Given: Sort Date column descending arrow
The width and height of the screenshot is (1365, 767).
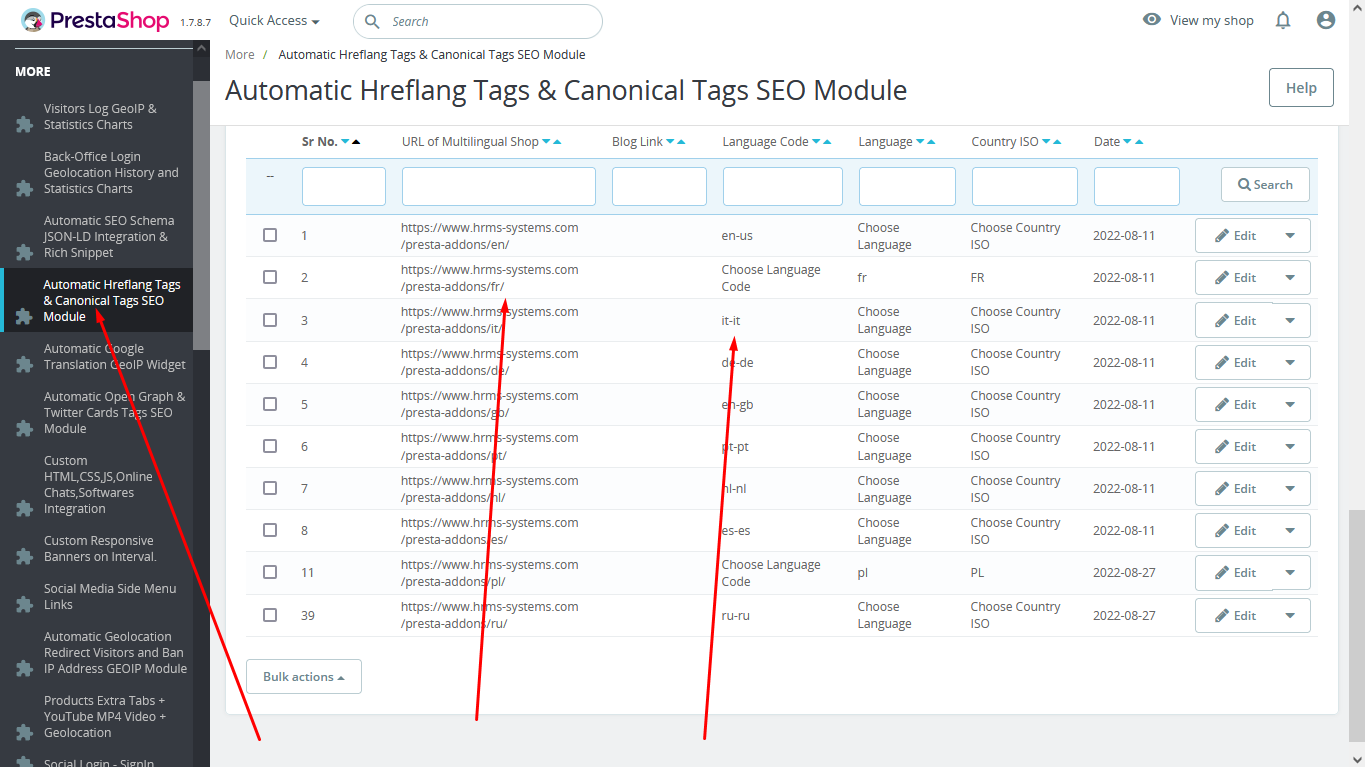Looking at the screenshot, I should [1128, 142].
